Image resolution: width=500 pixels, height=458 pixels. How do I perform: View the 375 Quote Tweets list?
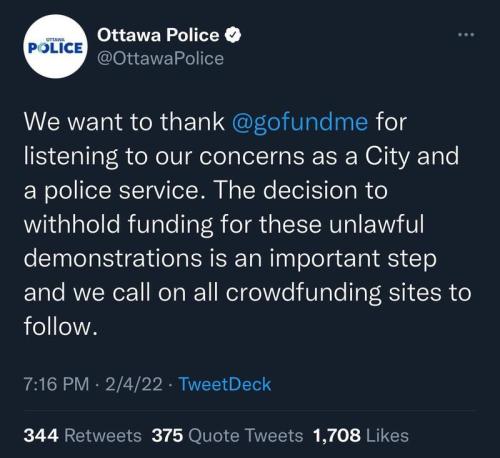click(227, 436)
